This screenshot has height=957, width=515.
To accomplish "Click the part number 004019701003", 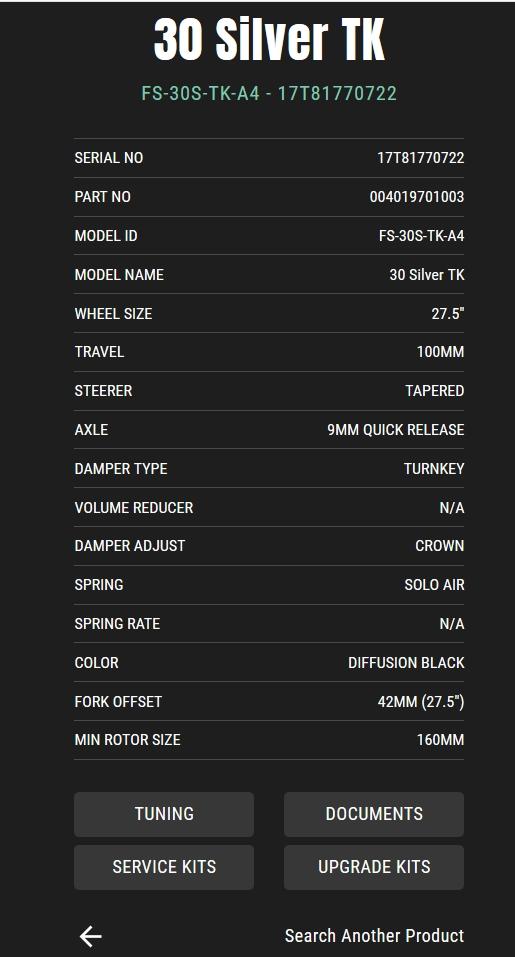I will point(417,197).
